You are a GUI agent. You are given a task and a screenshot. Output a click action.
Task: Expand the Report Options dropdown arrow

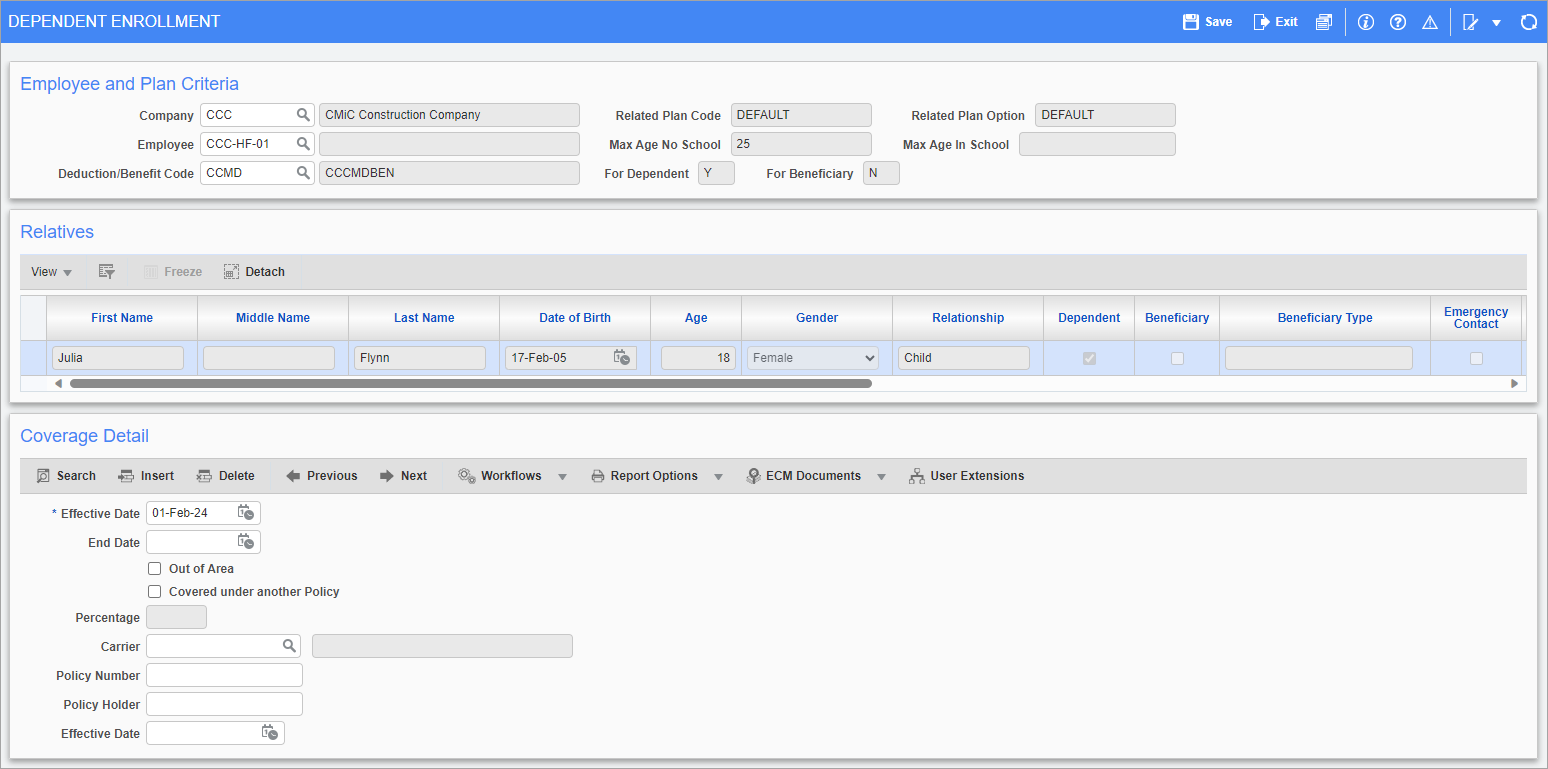[718, 477]
